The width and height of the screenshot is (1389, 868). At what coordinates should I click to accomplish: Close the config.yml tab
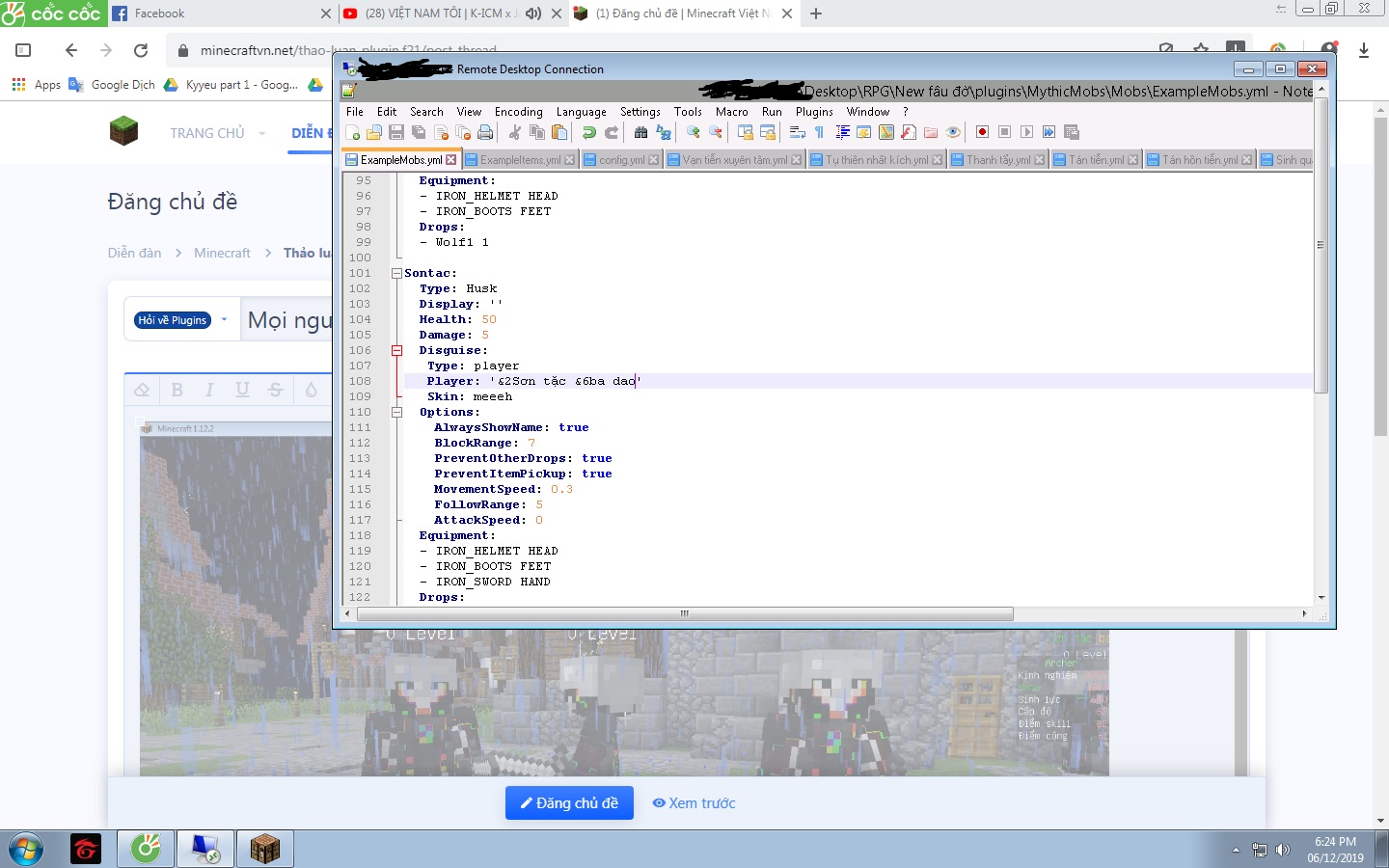[654, 160]
